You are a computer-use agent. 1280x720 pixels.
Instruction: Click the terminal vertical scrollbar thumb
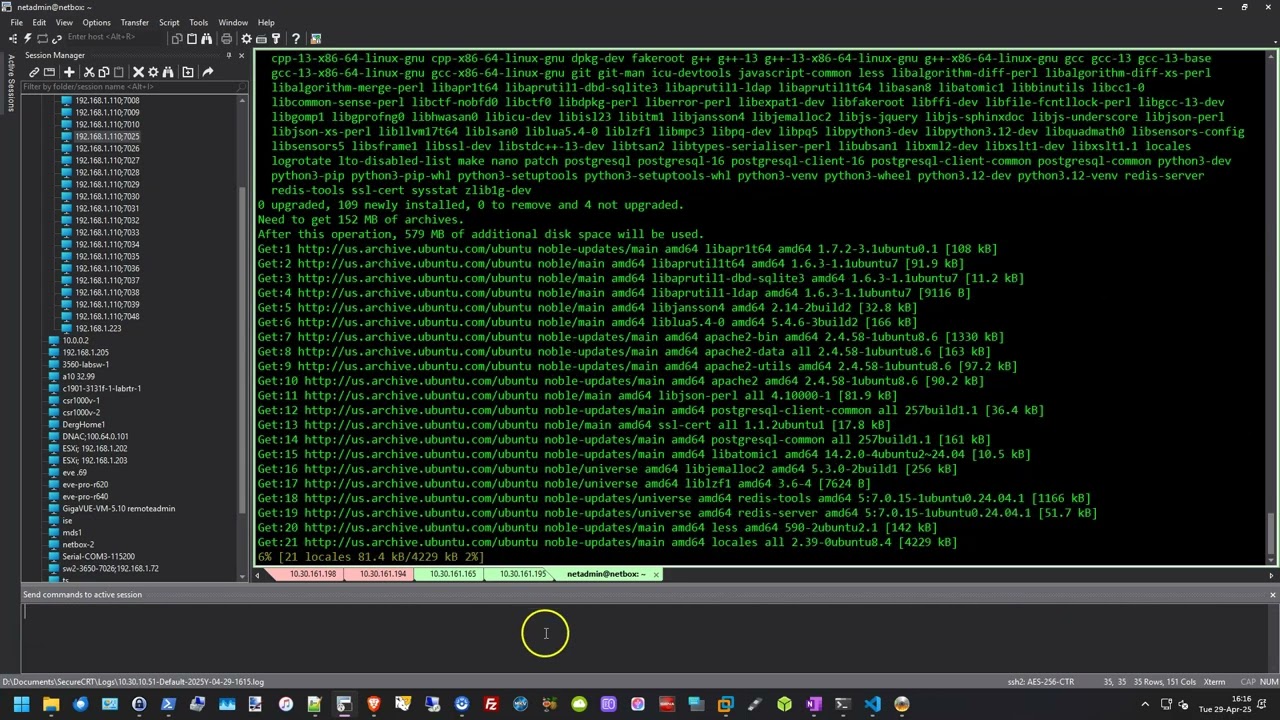(1272, 532)
